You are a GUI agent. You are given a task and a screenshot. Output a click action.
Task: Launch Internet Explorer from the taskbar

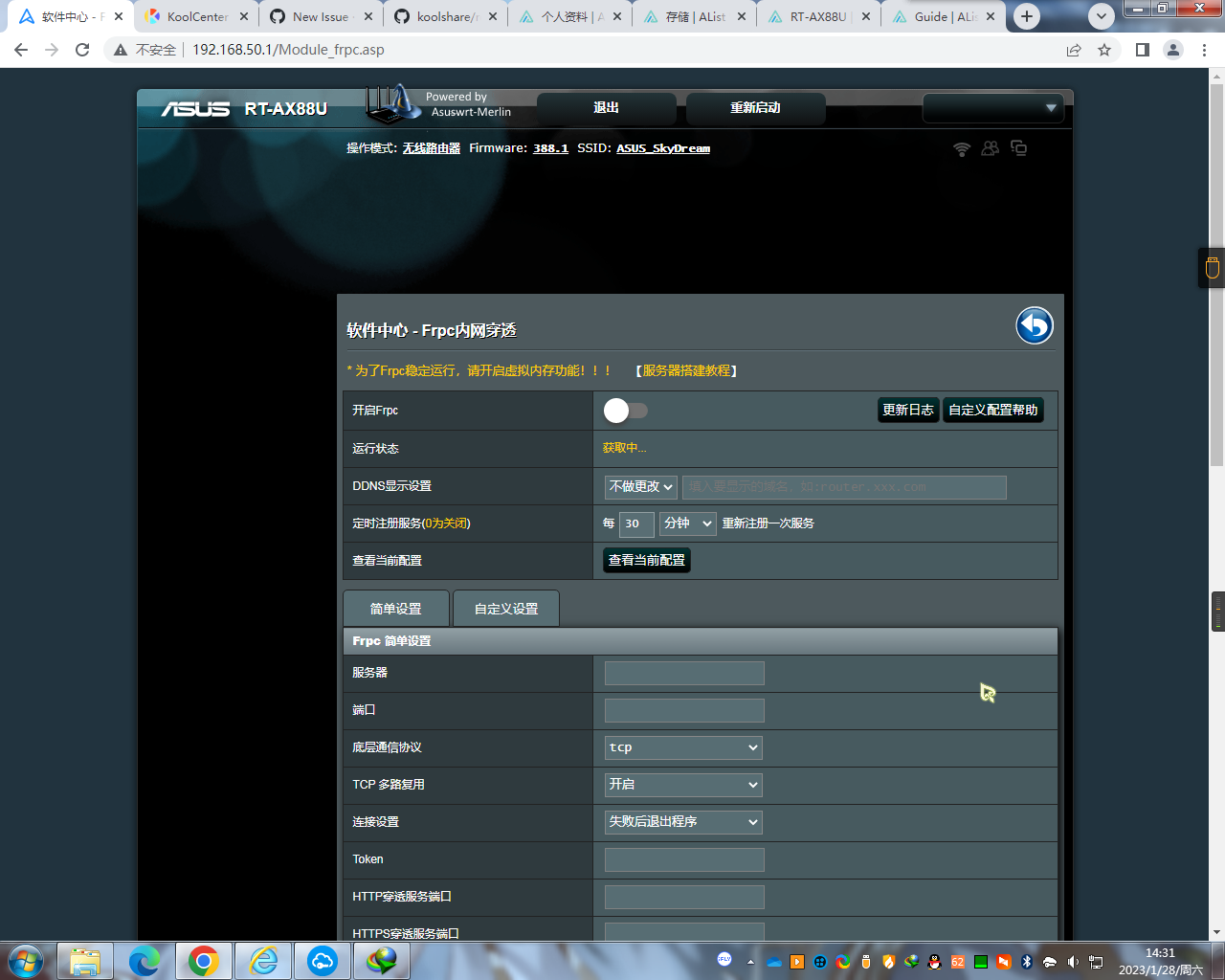[x=262, y=961]
